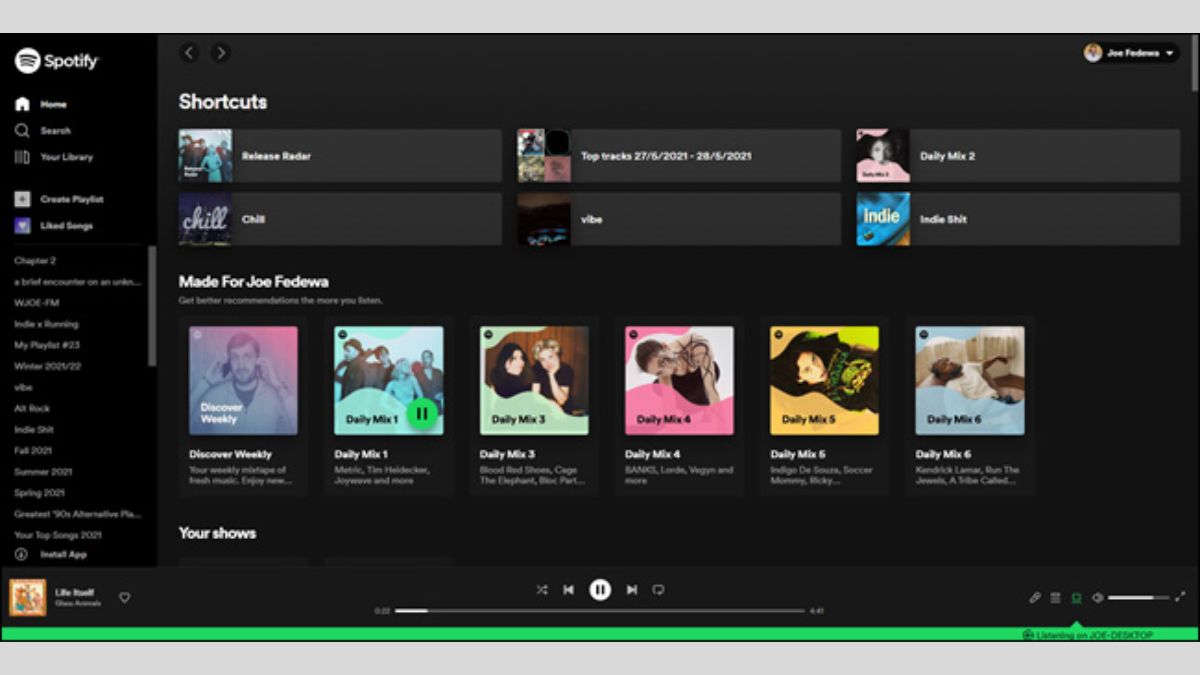1200x675 pixels.
Task: Click the Spotify logo in sidebar
Action: [57, 61]
